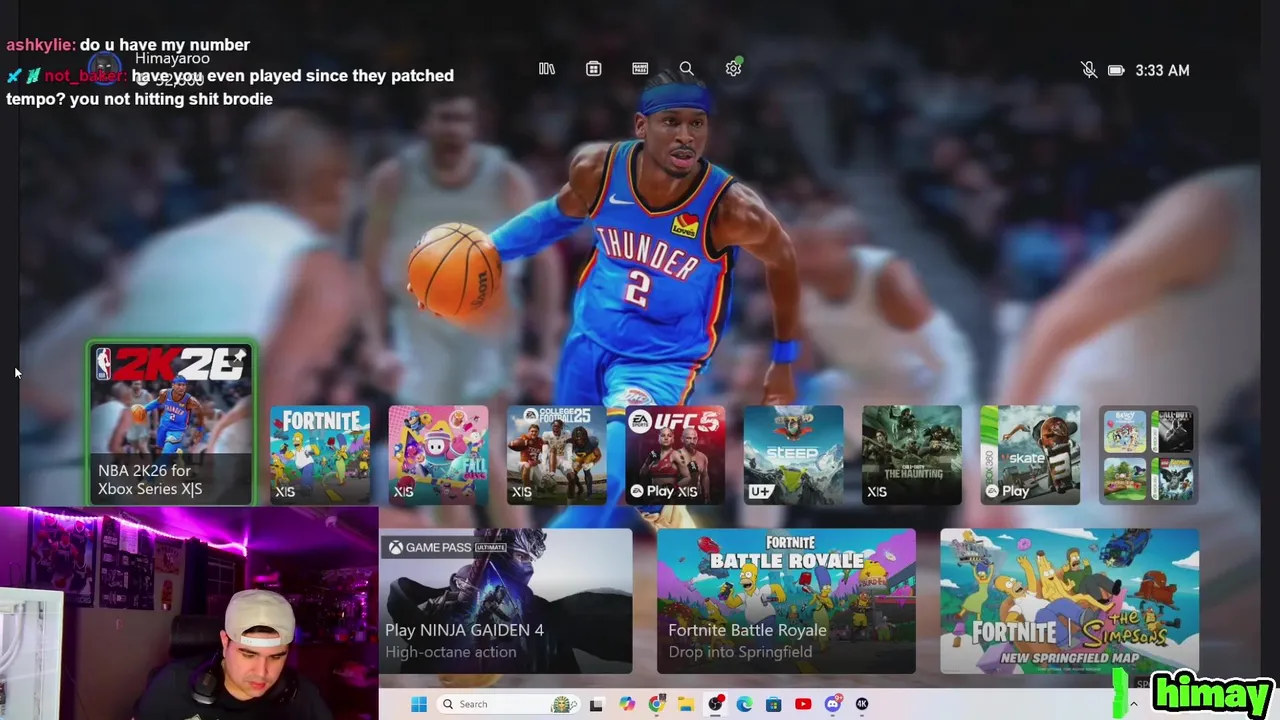Screen dimensions: 1280x720
Task: Click the Windows taskbar Search box
Action: (x=509, y=704)
